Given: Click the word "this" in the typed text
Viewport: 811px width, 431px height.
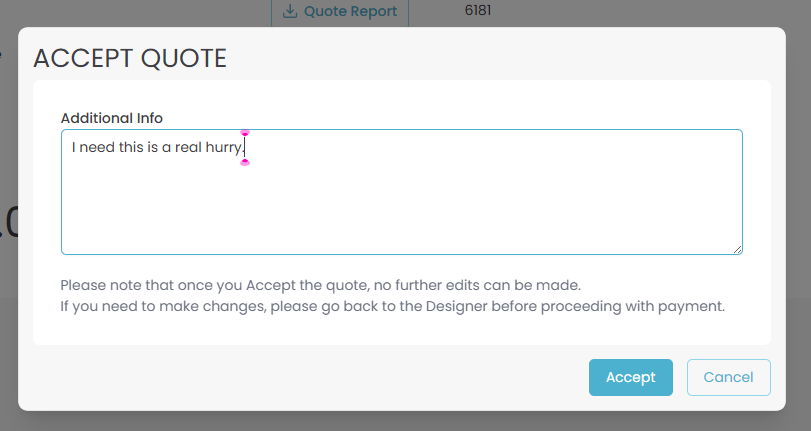Looking at the screenshot, I should tap(131, 148).
